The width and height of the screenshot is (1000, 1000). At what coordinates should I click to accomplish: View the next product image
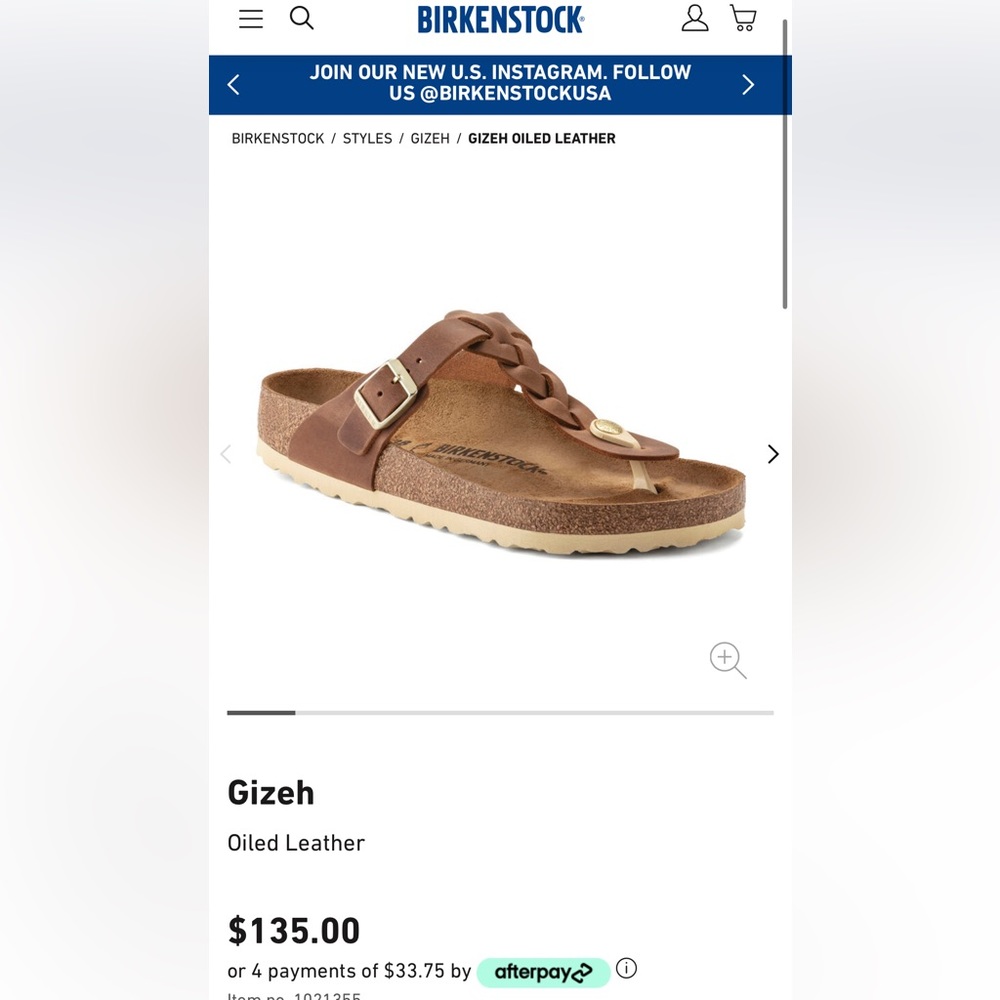772,454
